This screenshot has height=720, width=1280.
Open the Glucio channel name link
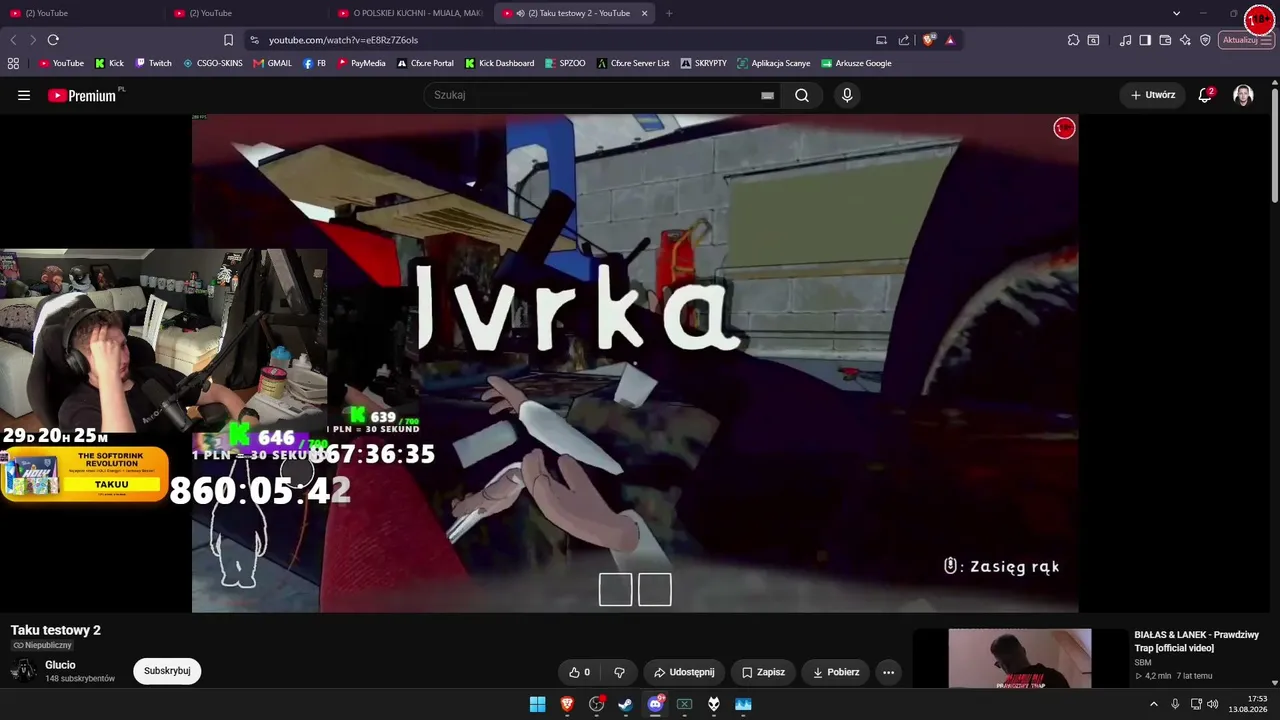(x=60, y=665)
